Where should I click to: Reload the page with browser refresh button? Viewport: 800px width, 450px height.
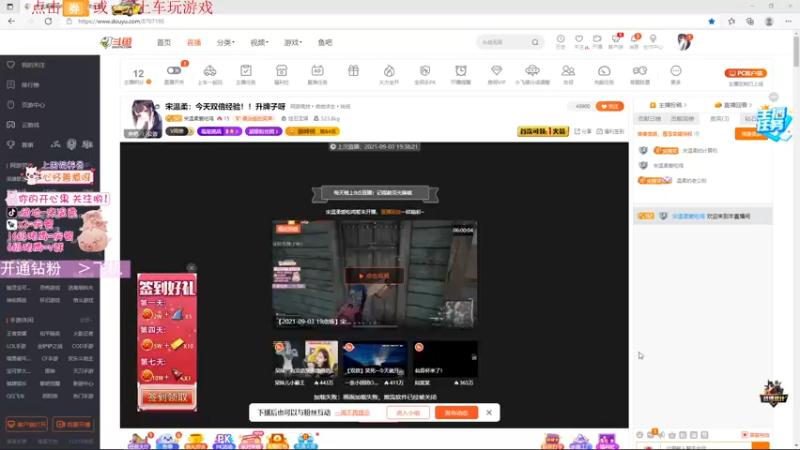[48, 21]
